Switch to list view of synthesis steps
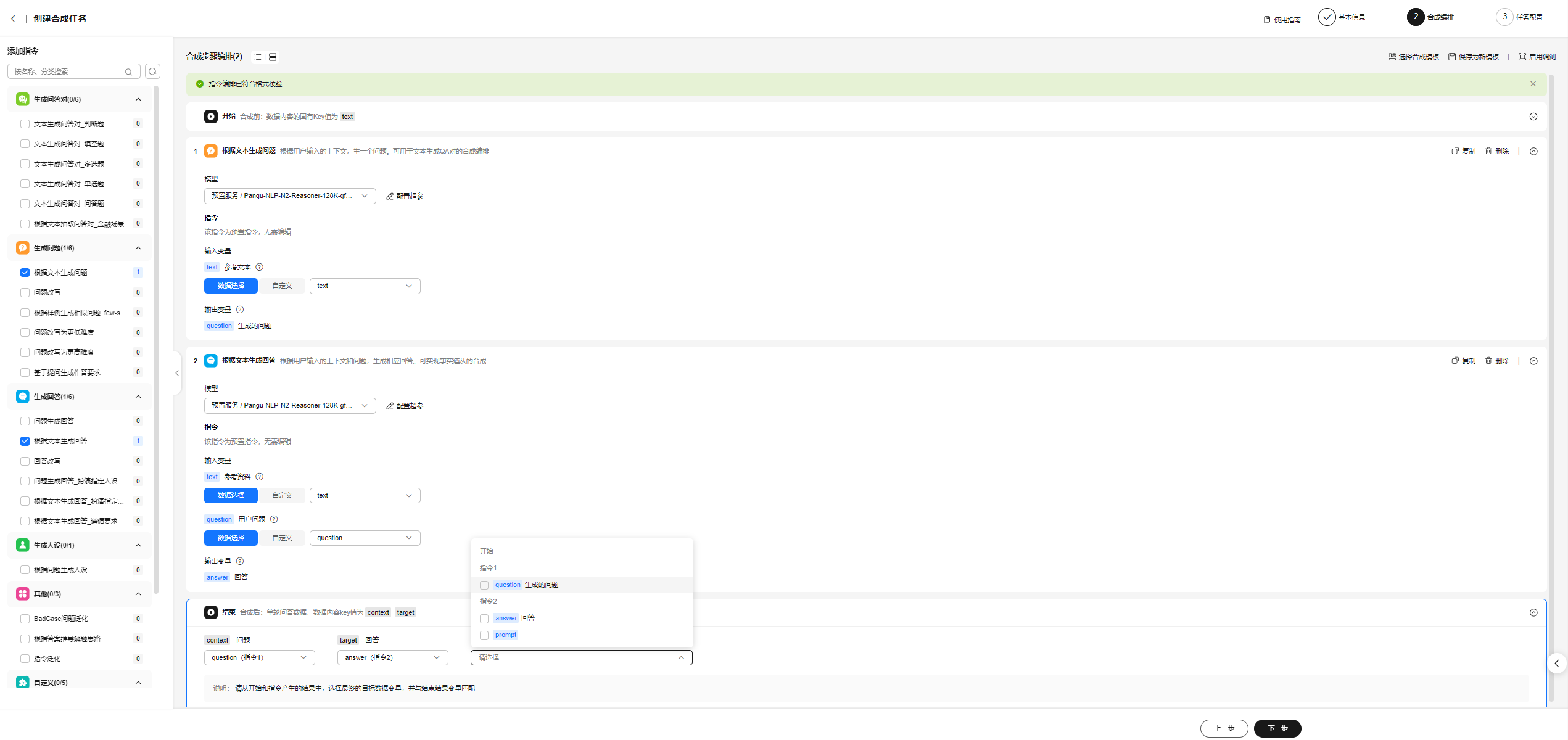Screen dimensions: 1568x740 (258, 57)
